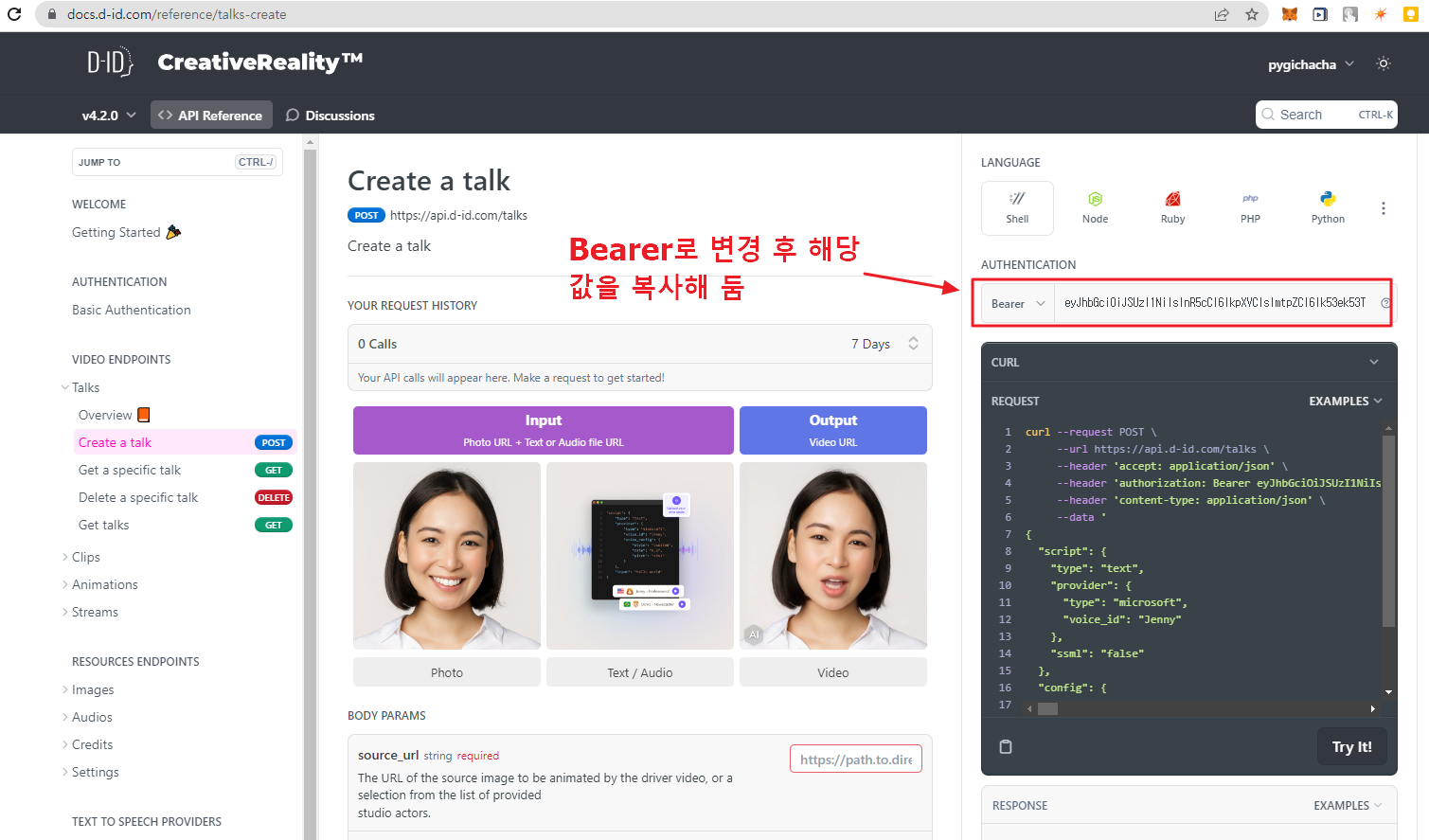Copy the cURL request with the clipboard icon
Screen dimensions: 1429x840
[1006, 746]
